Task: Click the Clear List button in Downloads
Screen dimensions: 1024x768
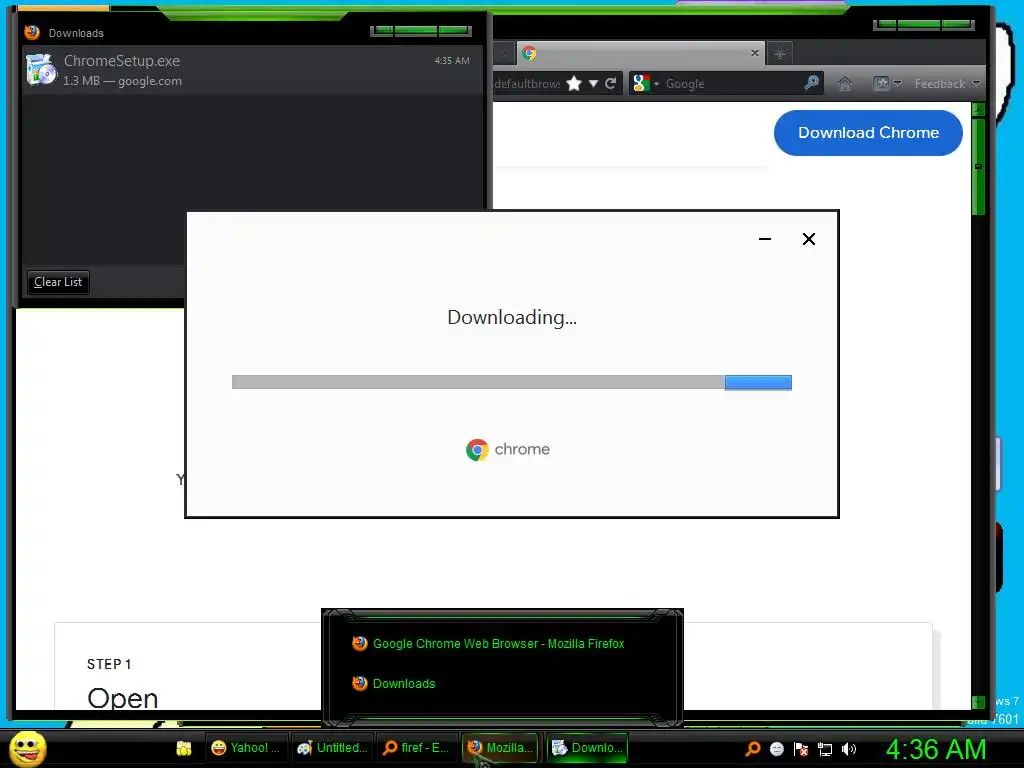Action: pyautogui.click(x=58, y=282)
